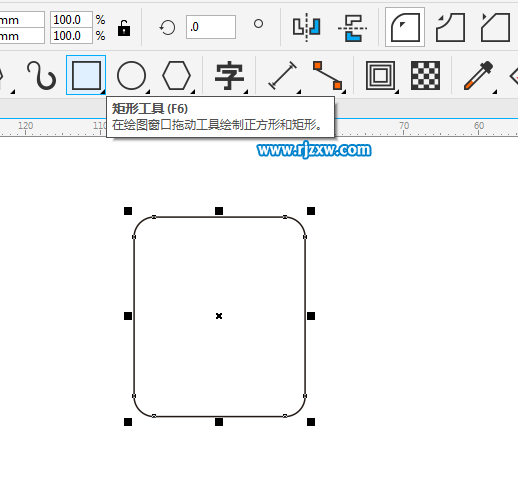The width and height of the screenshot is (518, 496).
Task: Mirror the object horizontally
Action: [x=307, y=27]
